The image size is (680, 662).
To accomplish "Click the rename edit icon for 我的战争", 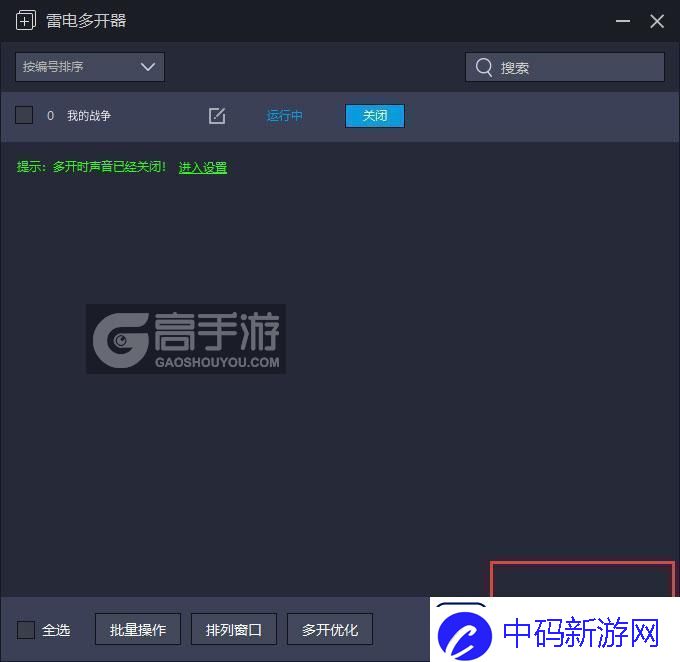I will (217, 116).
